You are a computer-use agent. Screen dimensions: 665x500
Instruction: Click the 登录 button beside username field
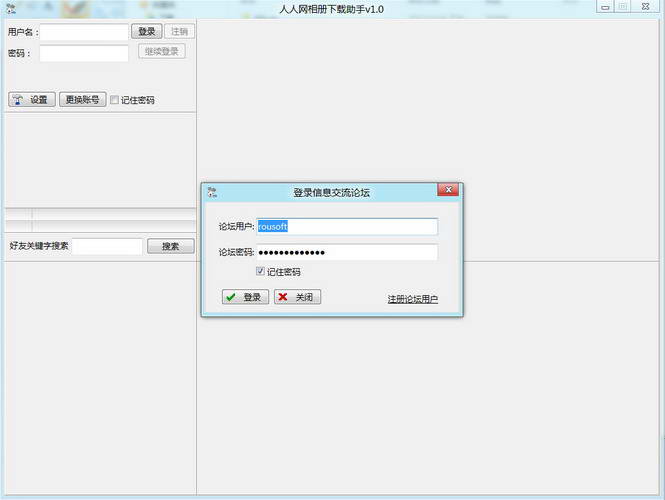(147, 31)
